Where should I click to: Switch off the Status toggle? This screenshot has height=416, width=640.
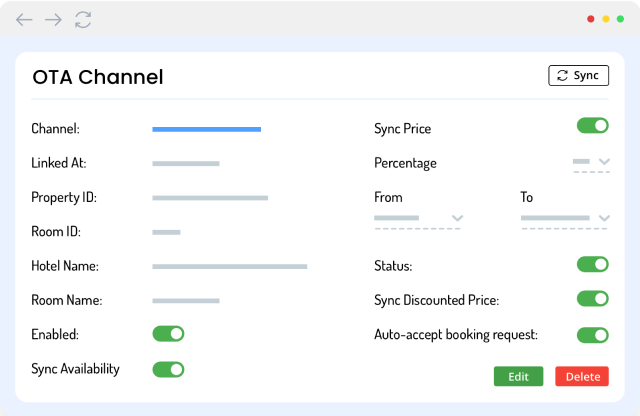tap(592, 264)
